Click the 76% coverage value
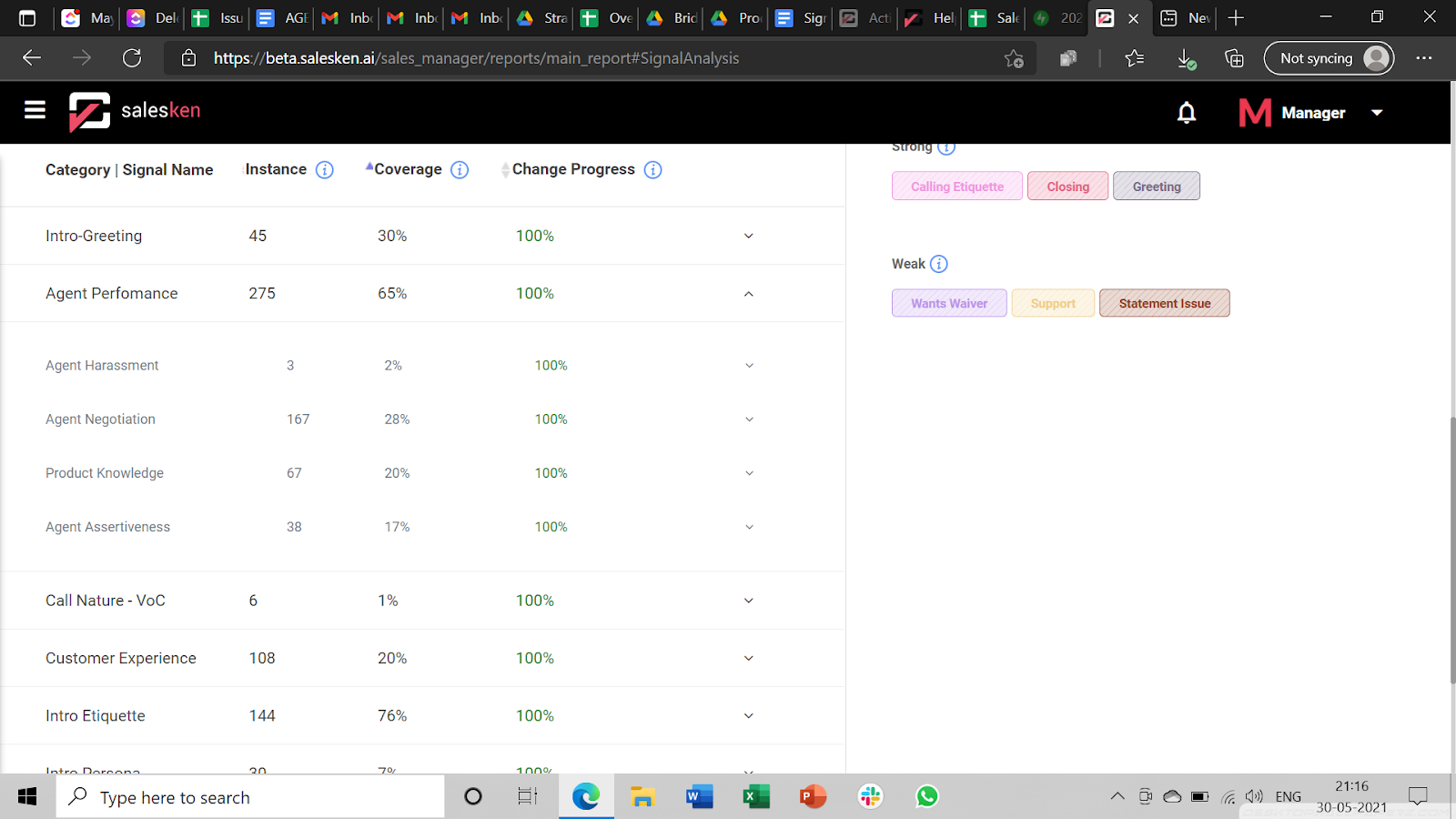1456x819 pixels. point(392,716)
